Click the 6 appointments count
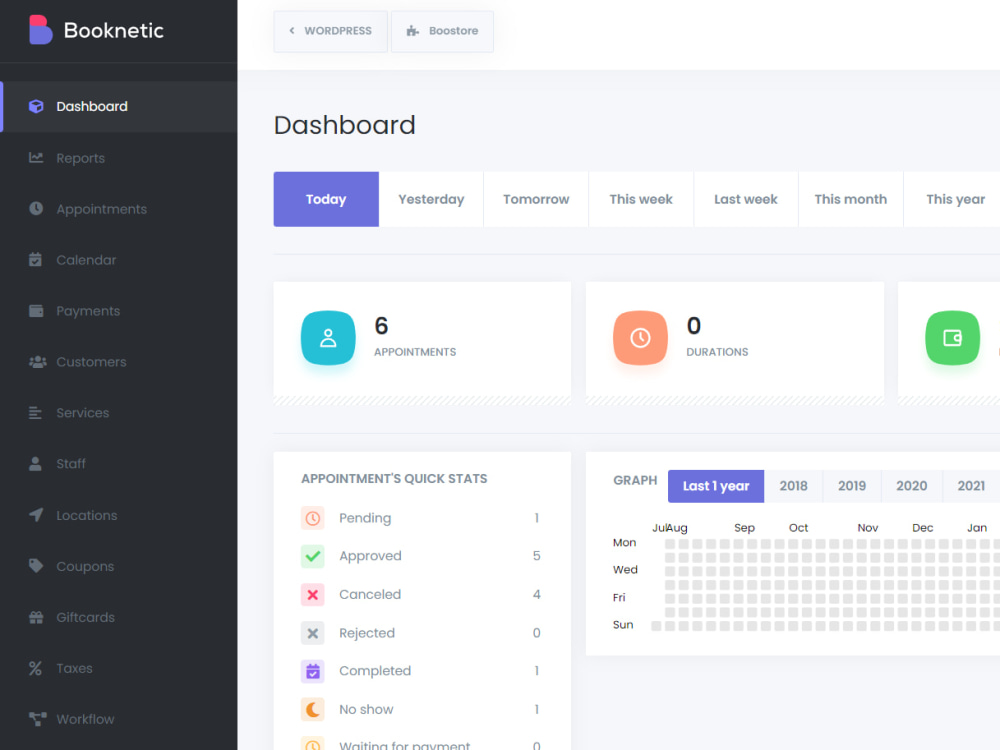1000x750 pixels. [381, 326]
